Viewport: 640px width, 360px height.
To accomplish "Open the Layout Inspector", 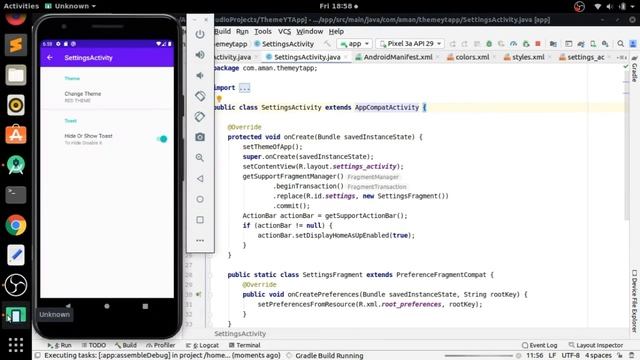I will 596,345.
